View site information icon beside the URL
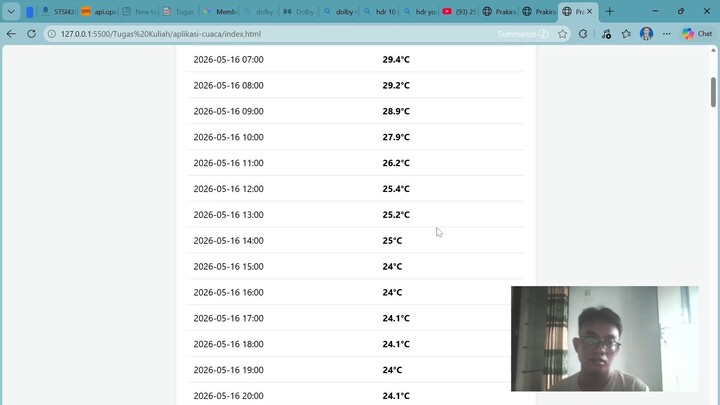 pos(52,34)
